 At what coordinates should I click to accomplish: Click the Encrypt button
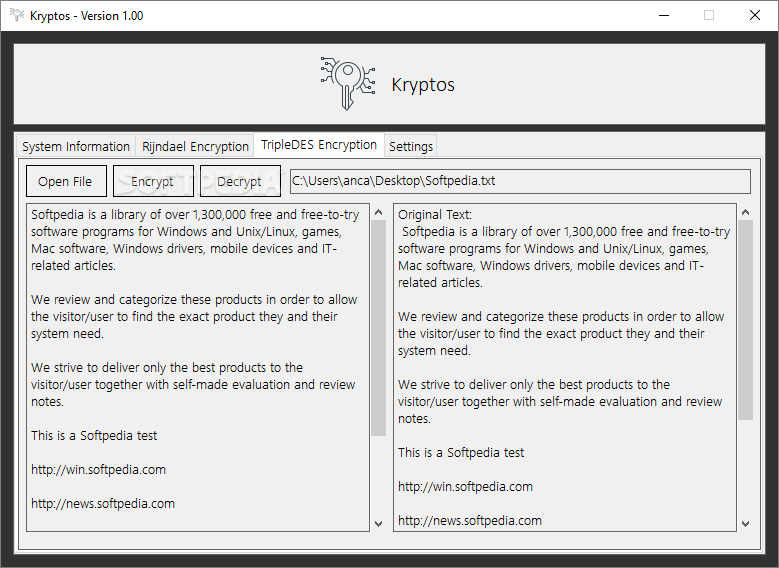pos(153,181)
